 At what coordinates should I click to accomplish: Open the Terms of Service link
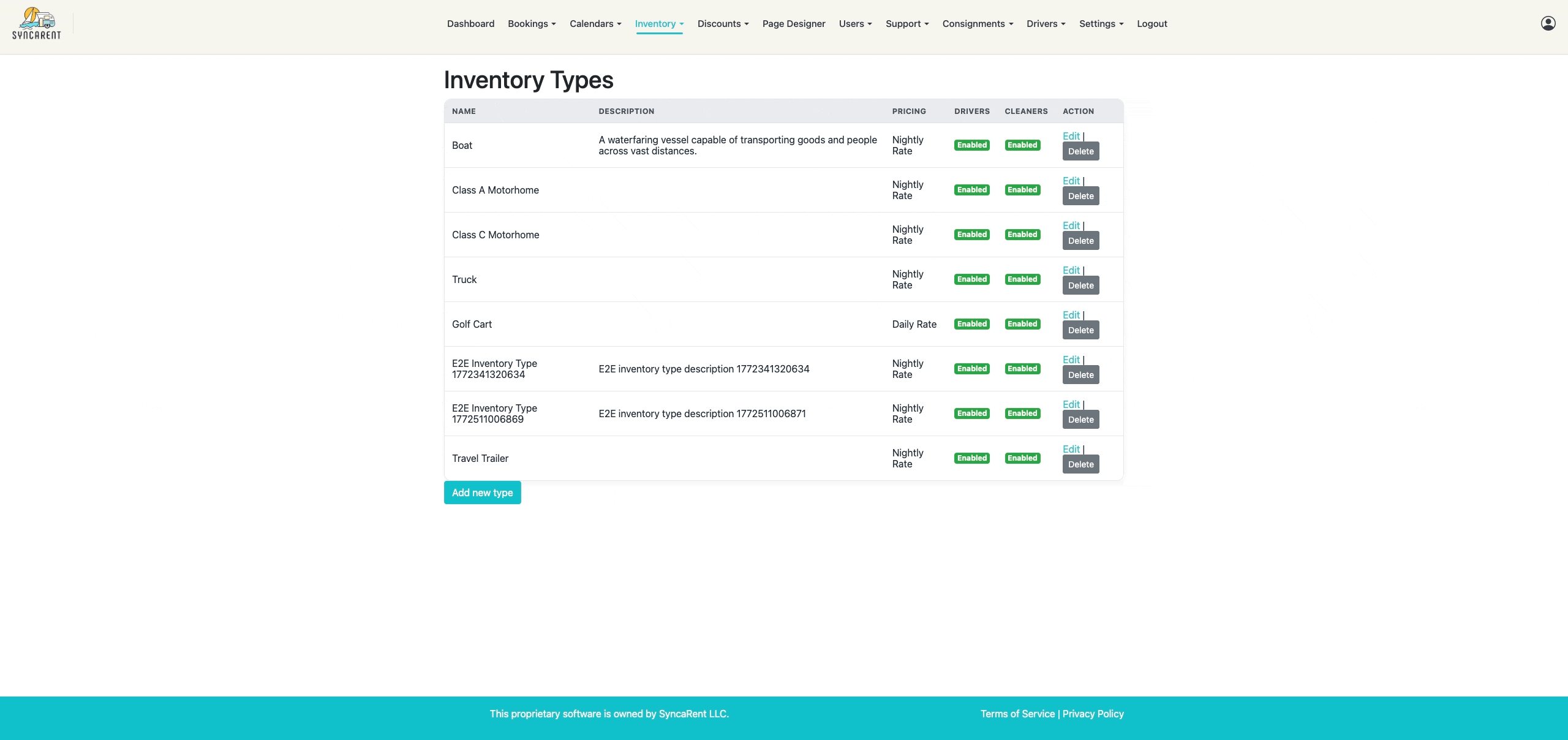1017,714
